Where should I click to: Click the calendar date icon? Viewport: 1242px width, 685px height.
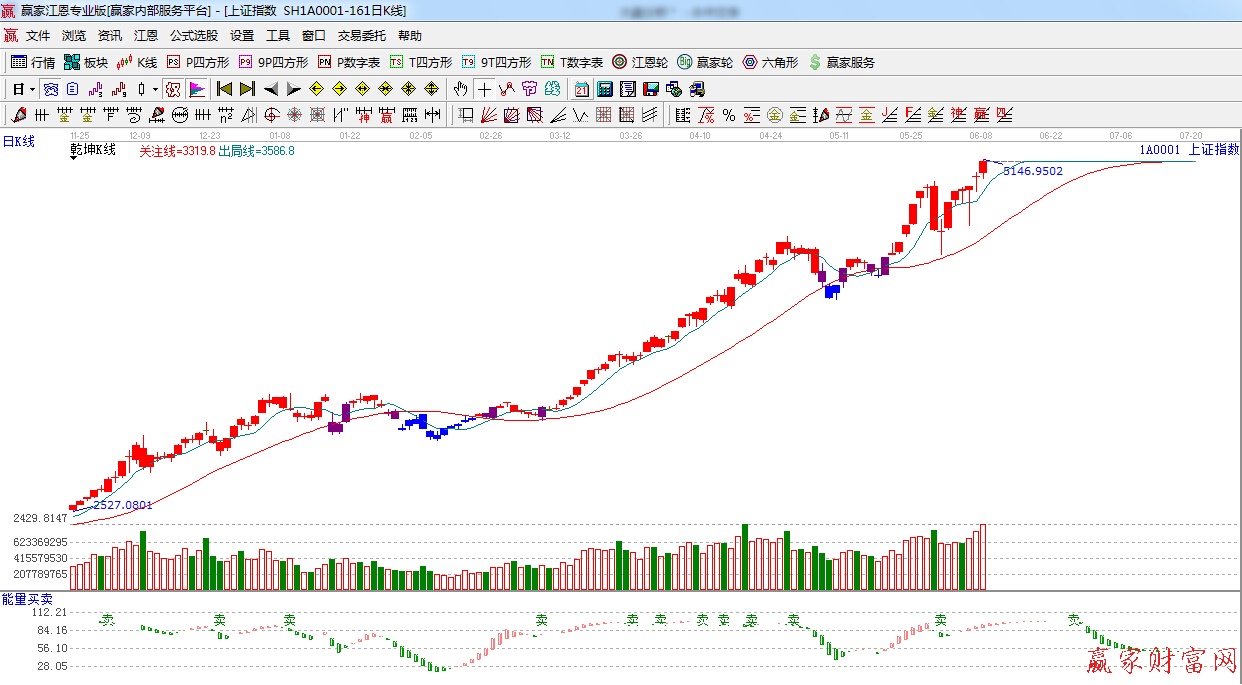[x=582, y=89]
